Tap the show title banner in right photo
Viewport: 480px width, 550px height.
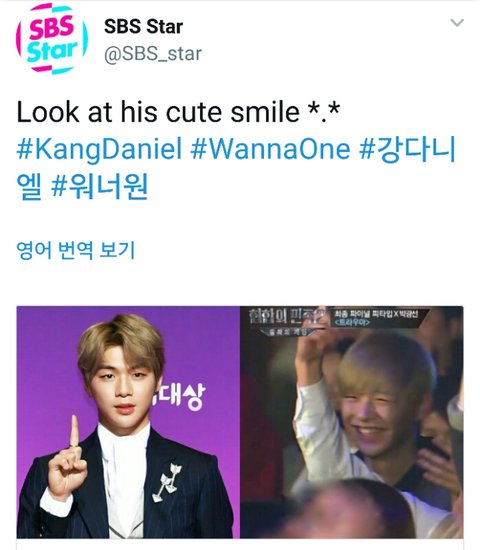tap(335, 320)
